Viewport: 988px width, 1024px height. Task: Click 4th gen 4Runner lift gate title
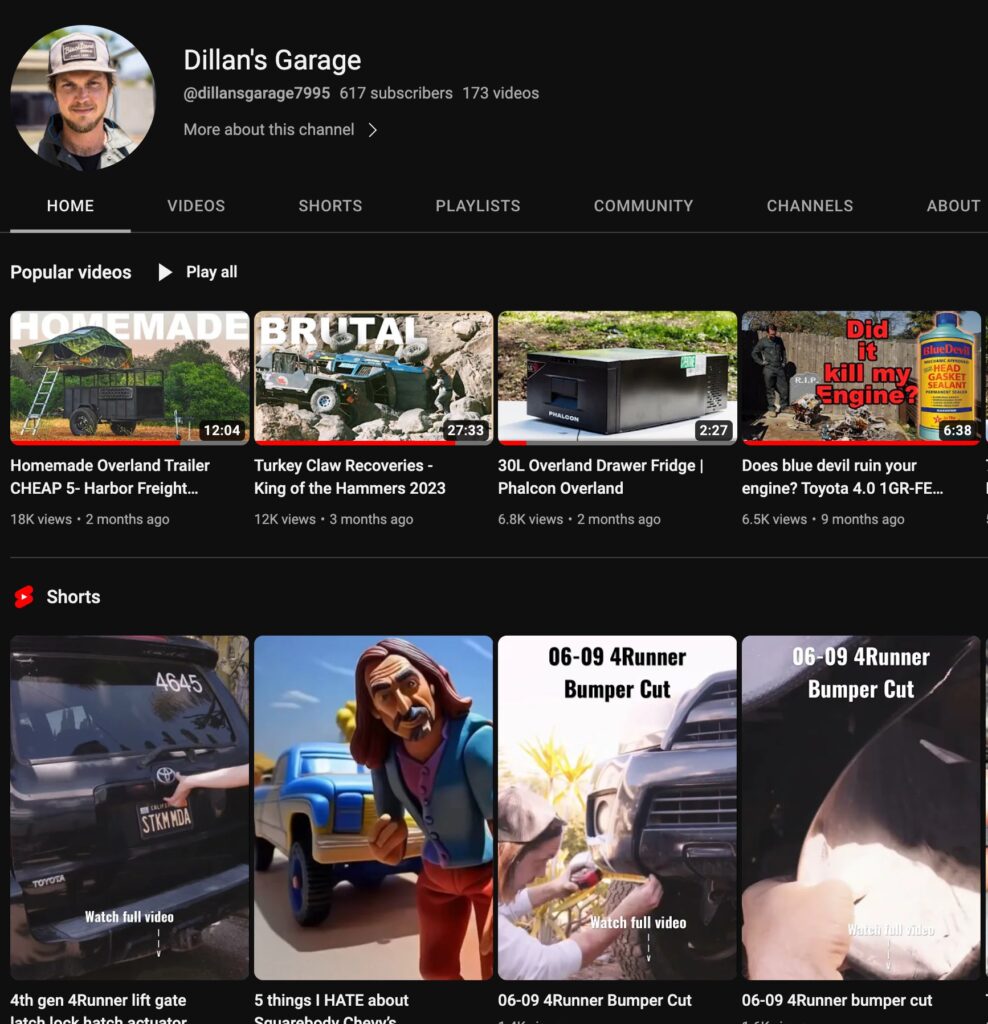[98, 1008]
